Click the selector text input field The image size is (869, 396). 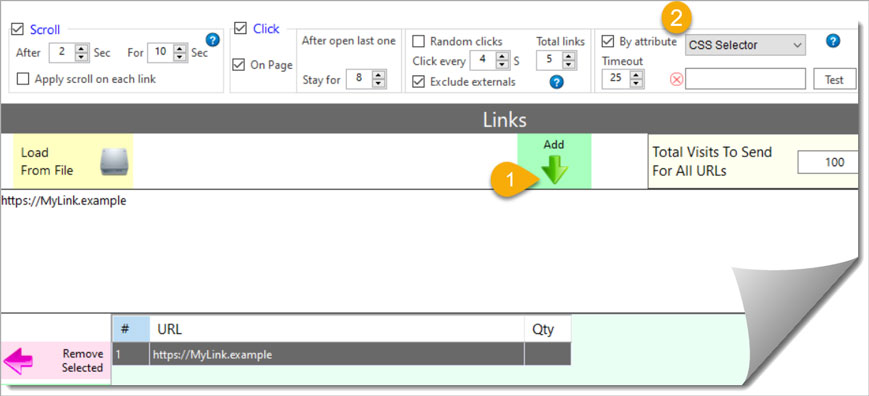pos(745,79)
